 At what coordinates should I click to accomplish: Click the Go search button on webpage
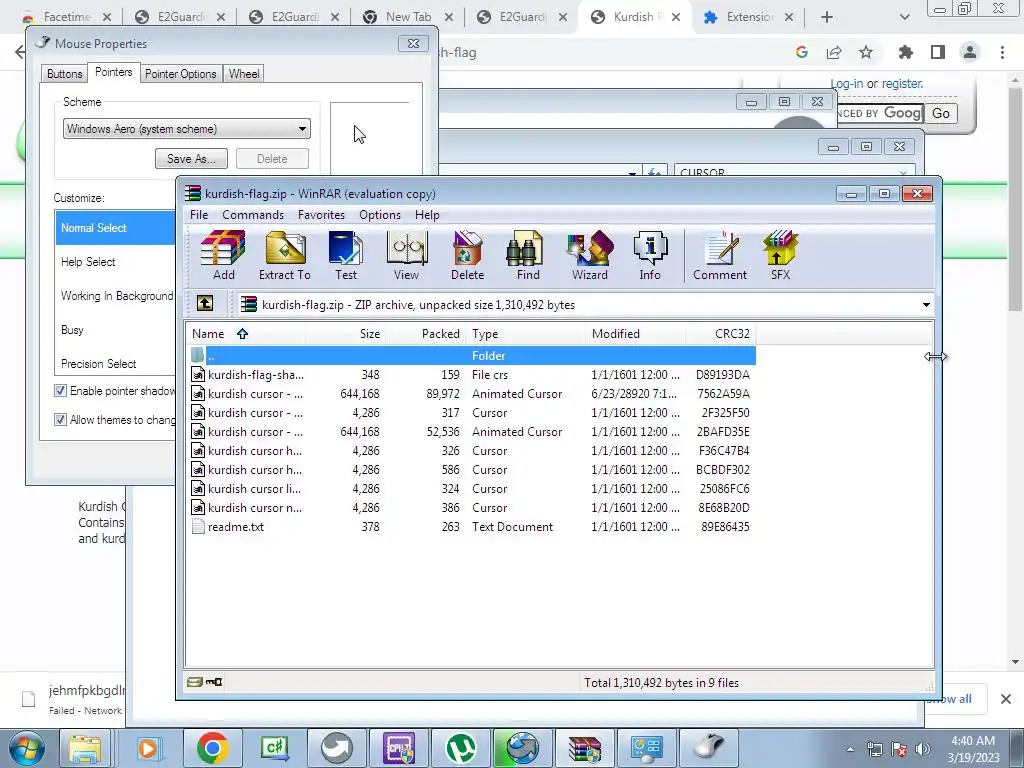tap(940, 113)
